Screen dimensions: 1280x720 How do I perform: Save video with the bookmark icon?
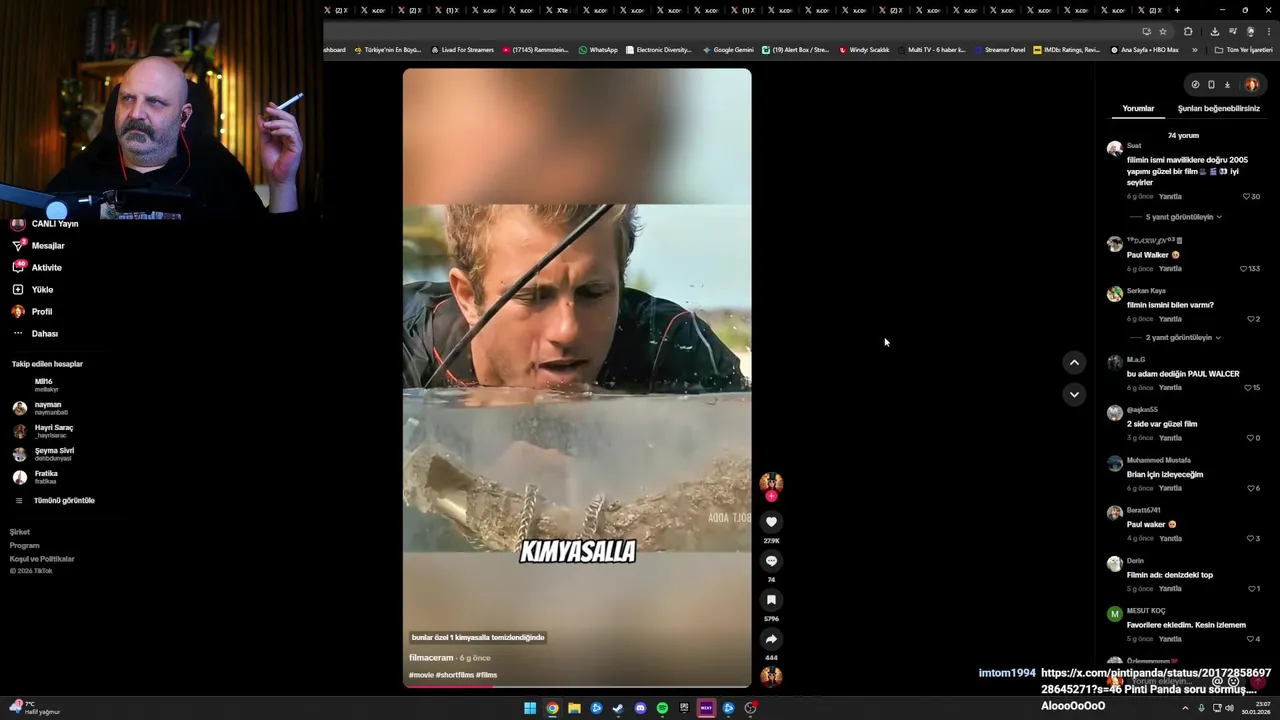pos(771,599)
